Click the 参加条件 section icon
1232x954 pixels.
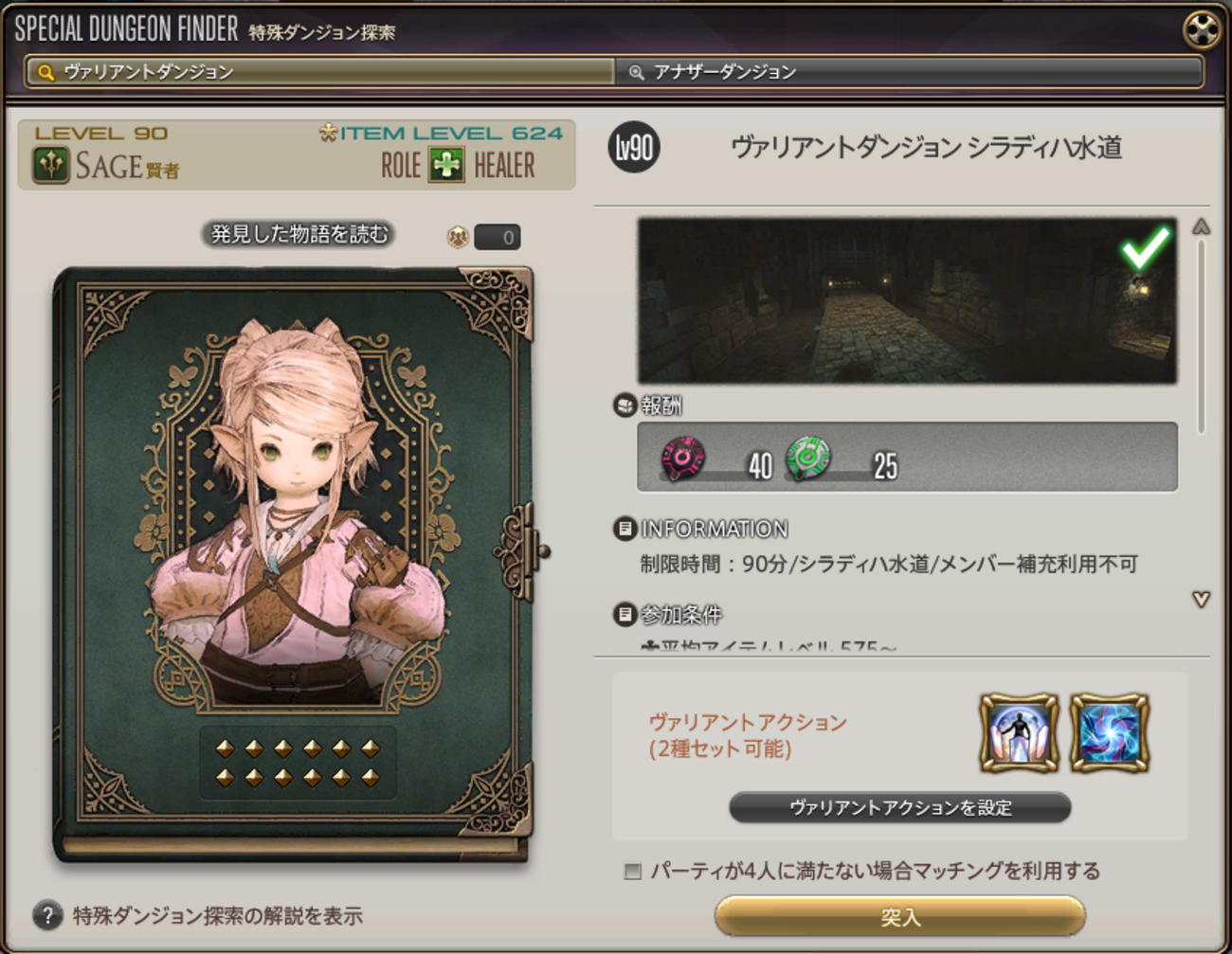pos(625,614)
